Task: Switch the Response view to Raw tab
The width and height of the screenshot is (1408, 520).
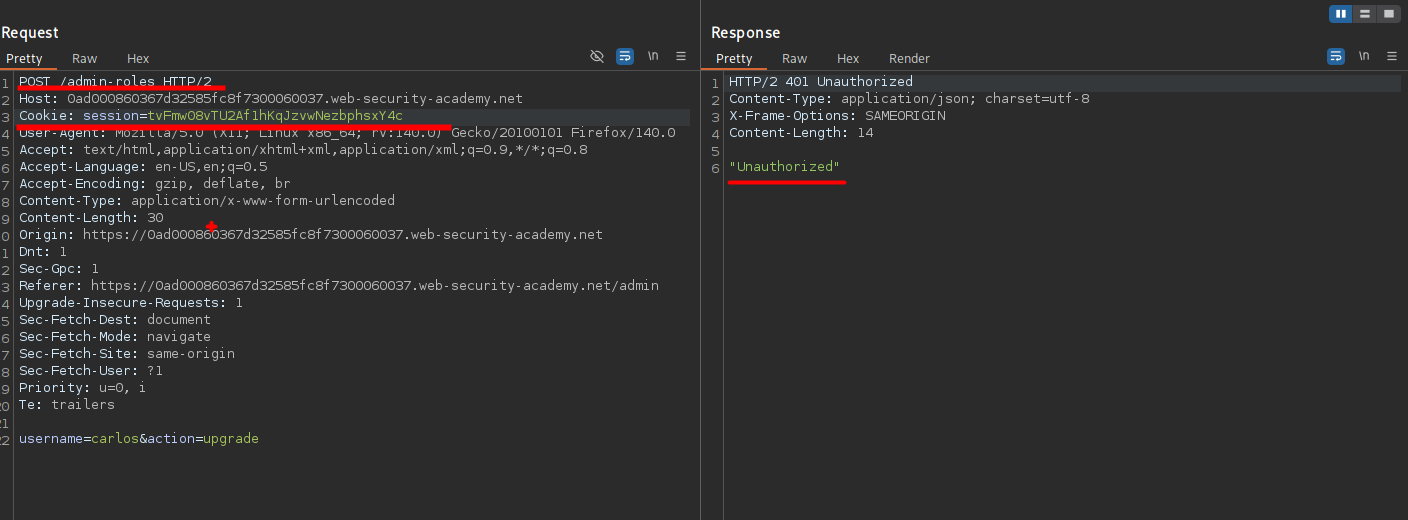Action: pyautogui.click(x=795, y=59)
